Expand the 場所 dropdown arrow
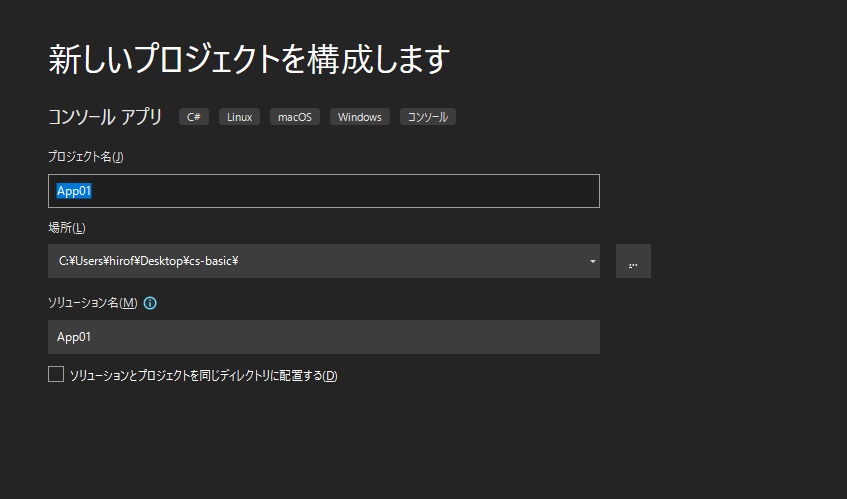 [593, 262]
